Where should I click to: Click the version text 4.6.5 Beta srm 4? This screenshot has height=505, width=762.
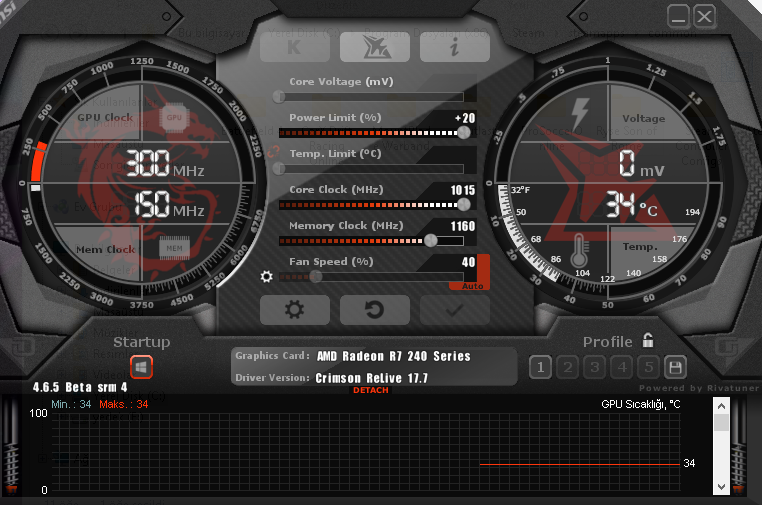coord(80,387)
